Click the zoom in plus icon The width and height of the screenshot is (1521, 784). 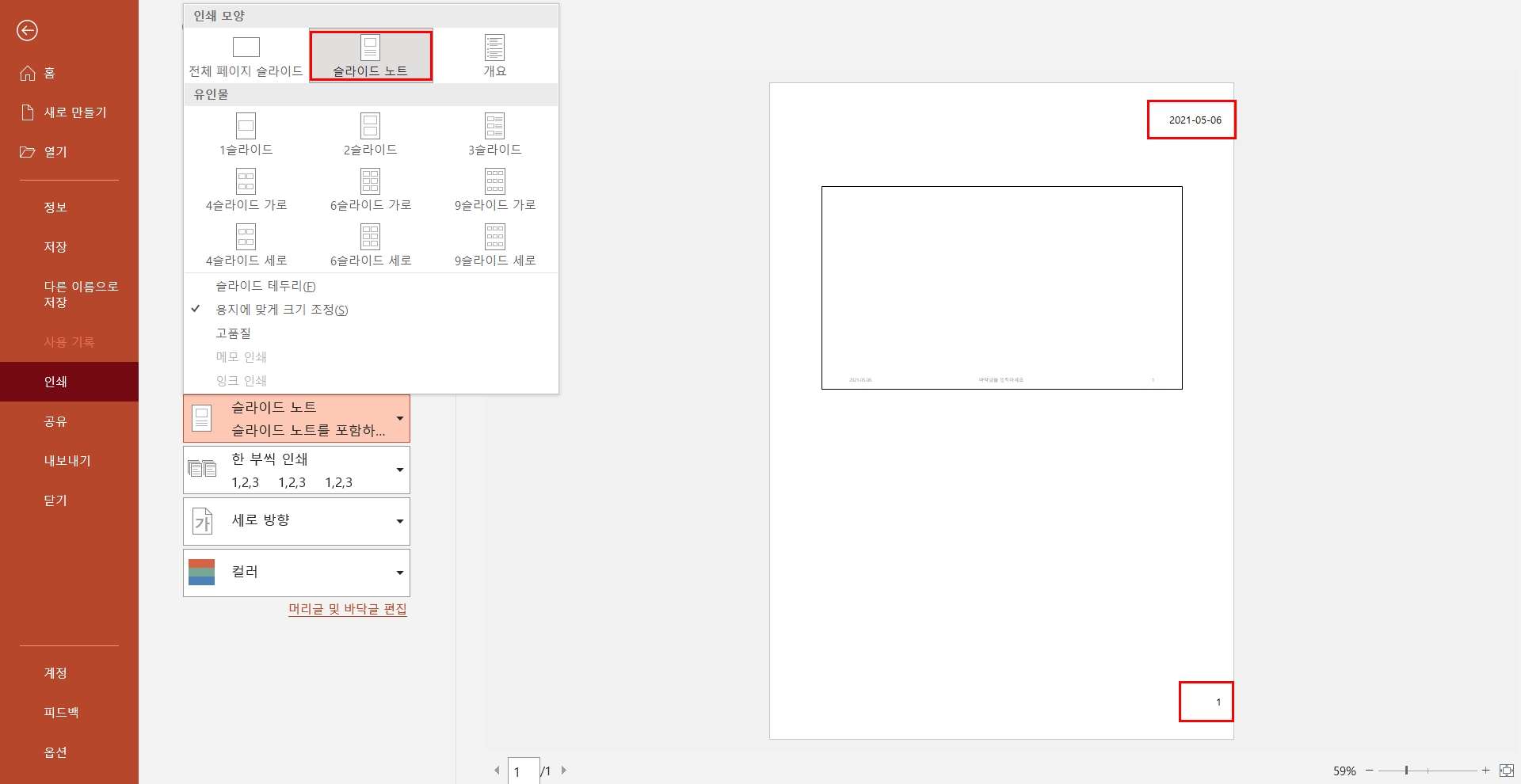1486,770
